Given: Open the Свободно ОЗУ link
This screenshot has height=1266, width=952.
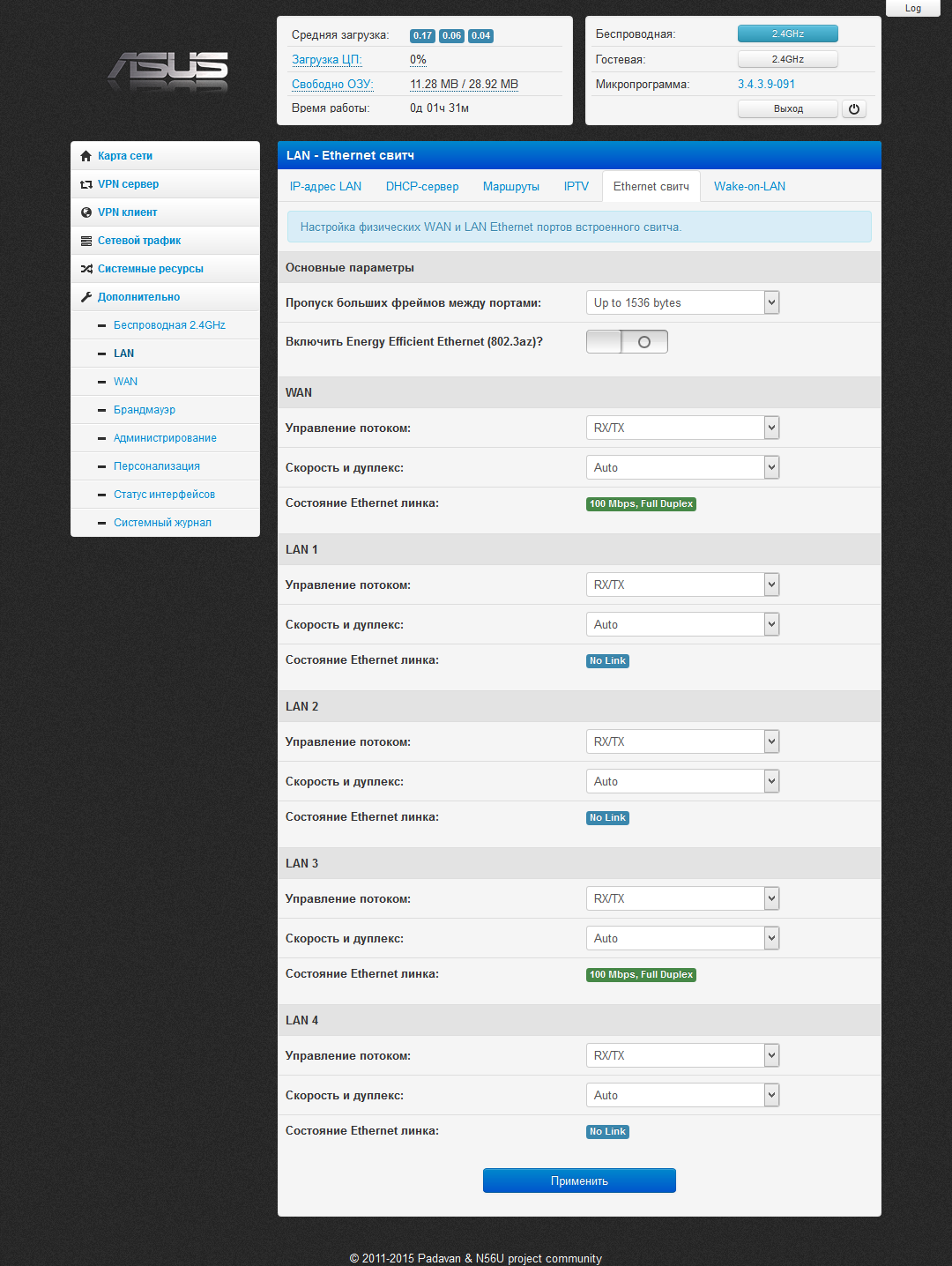Looking at the screenshot, I should point(332,85).
